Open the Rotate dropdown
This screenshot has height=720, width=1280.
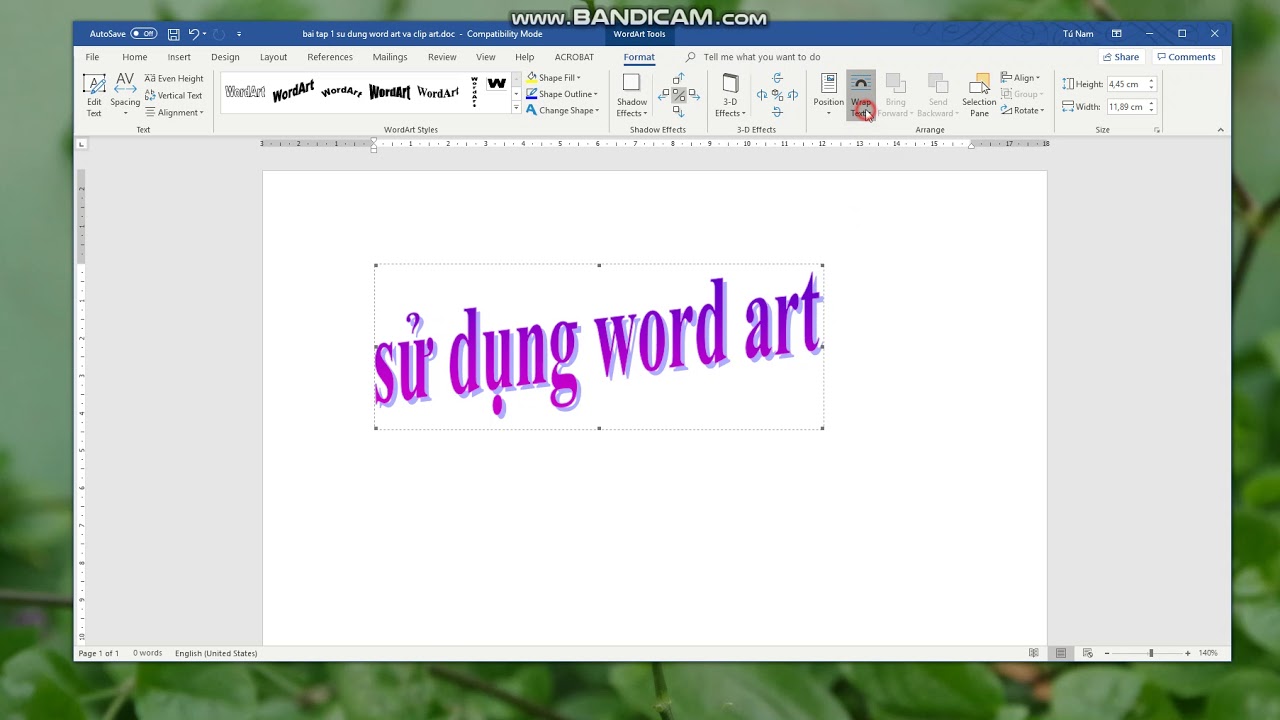1022,110
